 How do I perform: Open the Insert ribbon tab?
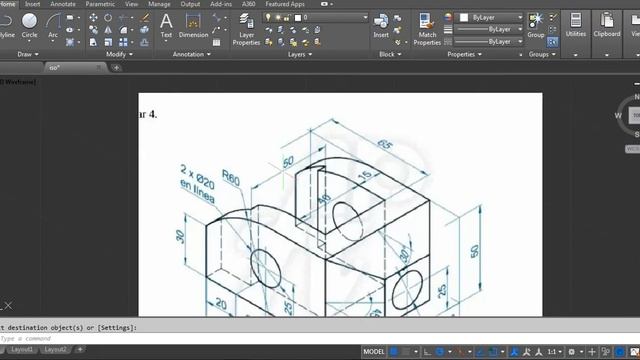33,4
